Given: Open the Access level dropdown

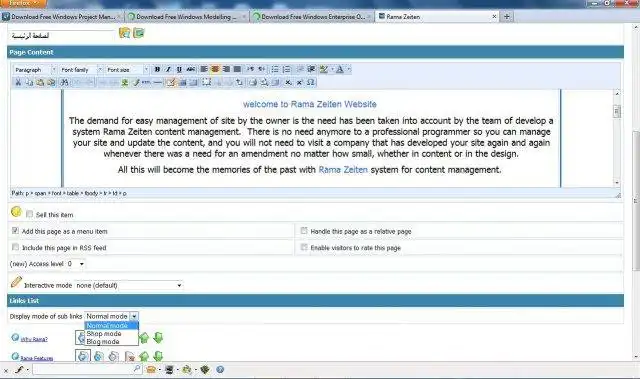Looking at the screenshot, I should point(76,264).
